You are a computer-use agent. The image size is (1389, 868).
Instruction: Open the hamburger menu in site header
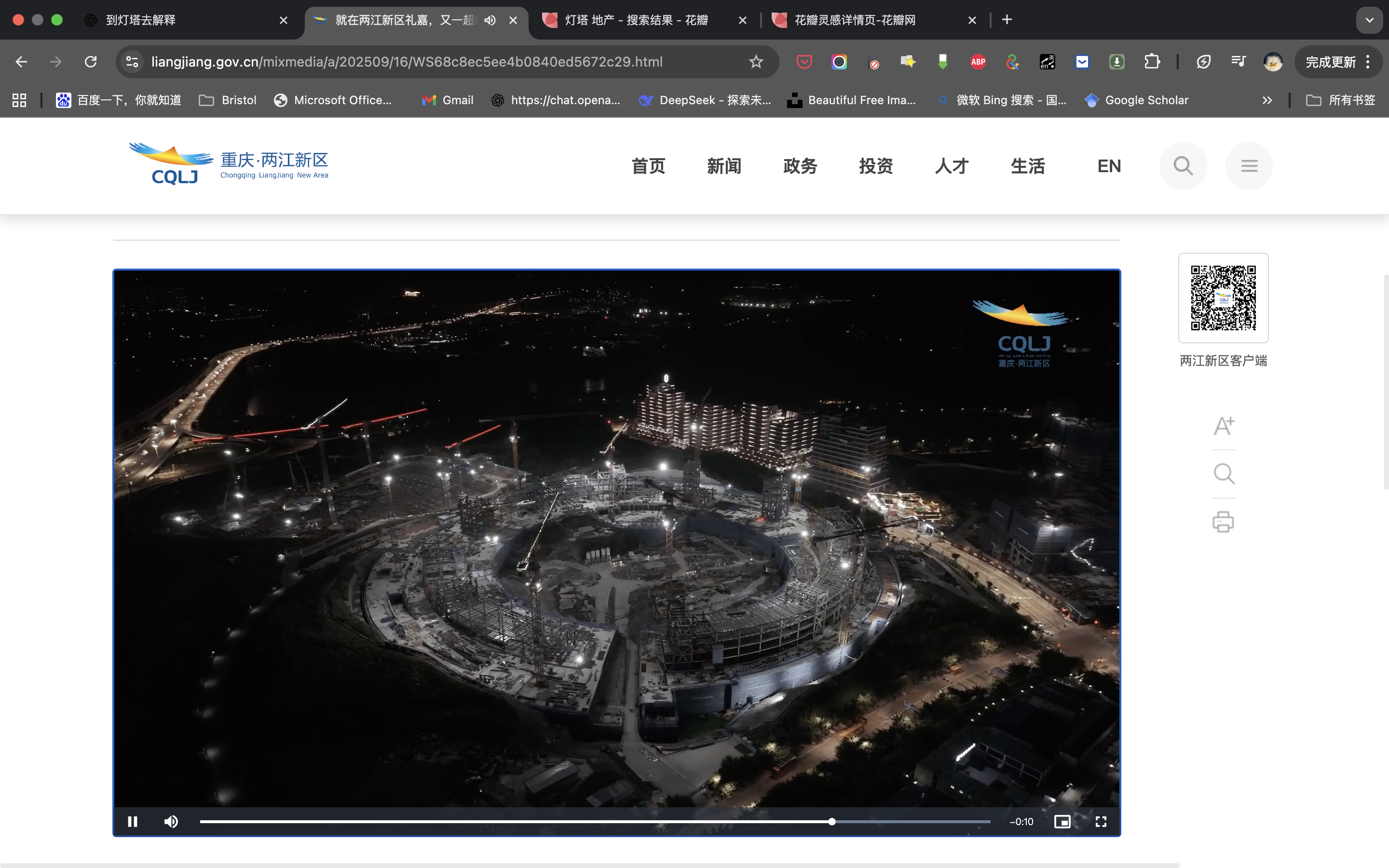tap(1249, 166)
